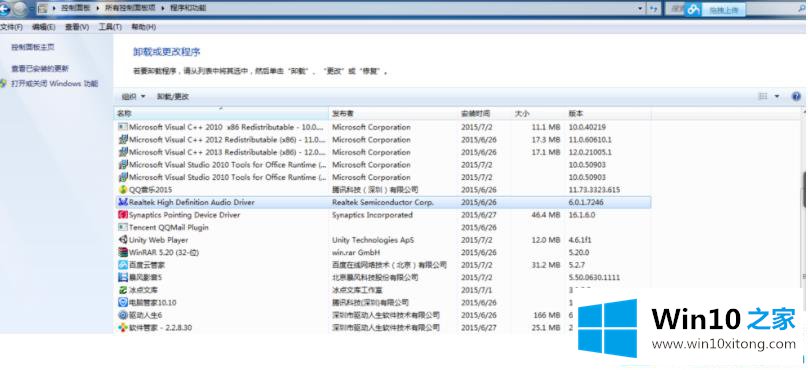Screen dimensions: 808x370
Task: Expand breadcrumb arrow after 控制面板
Action: pos(99,8)
